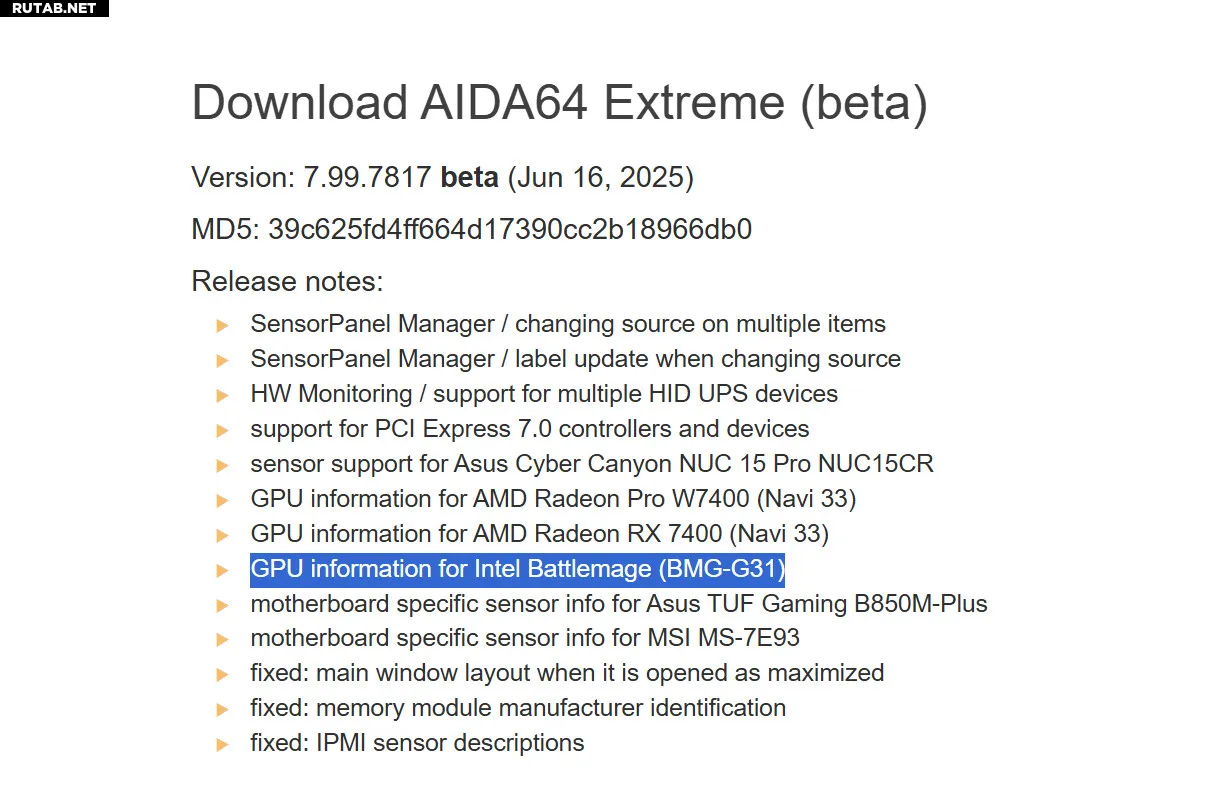Click arrow bullet beside Radeon Pro W7400
The width and height of the screenshot is (1212, 790).
click(223, 499)
